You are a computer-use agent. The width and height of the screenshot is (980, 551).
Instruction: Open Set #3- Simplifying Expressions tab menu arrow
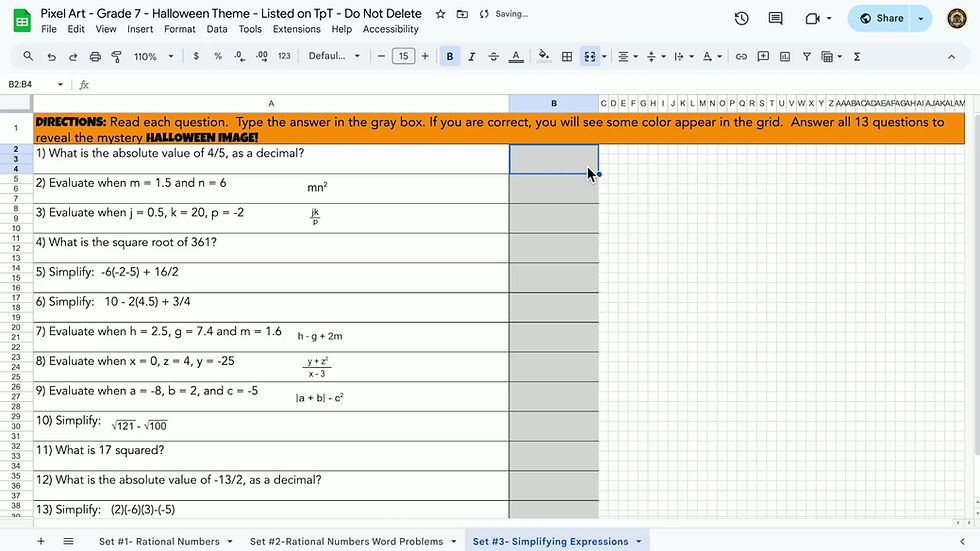639,542
